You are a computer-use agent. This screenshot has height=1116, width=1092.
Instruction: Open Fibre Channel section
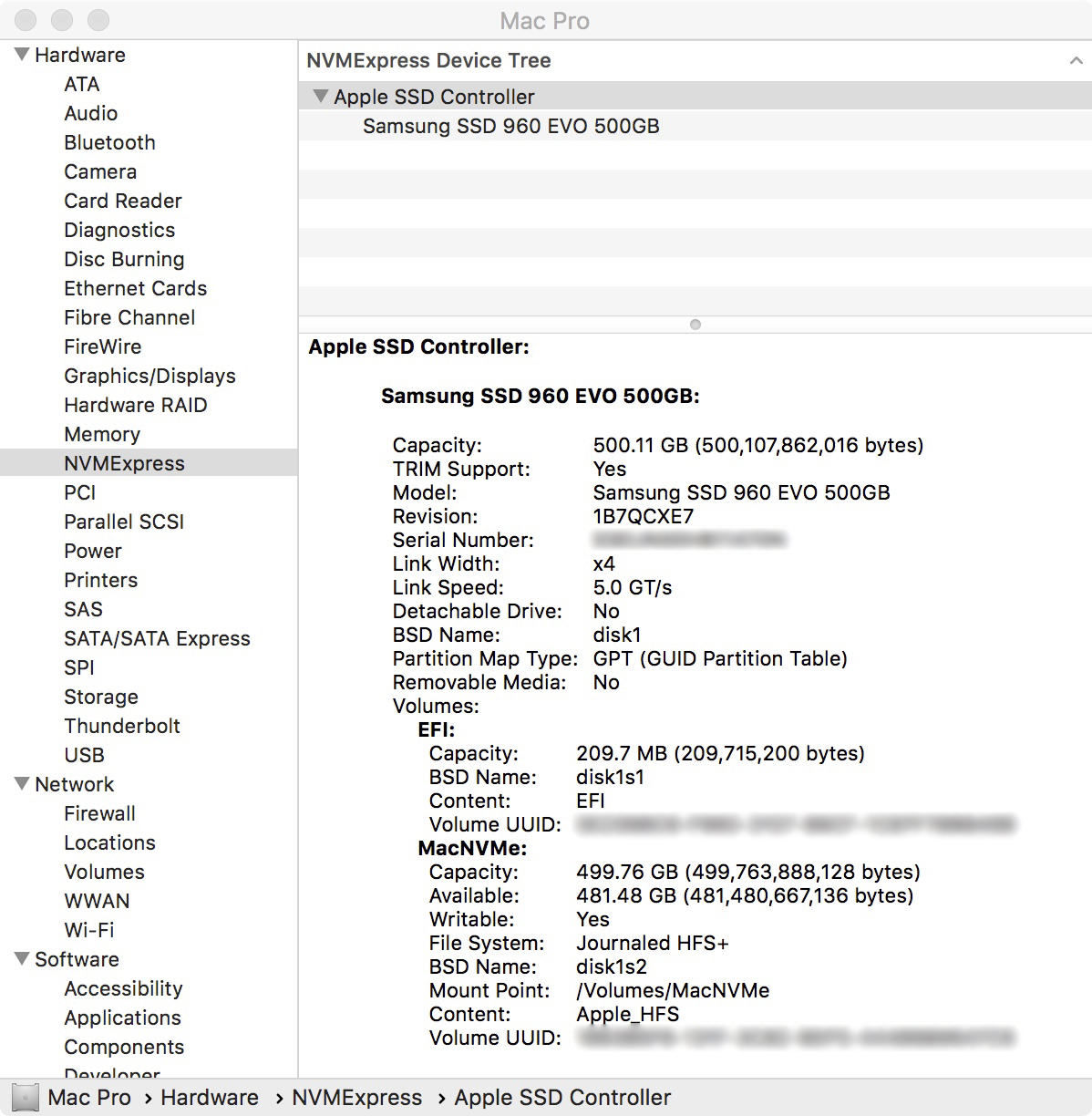(129, 317)
